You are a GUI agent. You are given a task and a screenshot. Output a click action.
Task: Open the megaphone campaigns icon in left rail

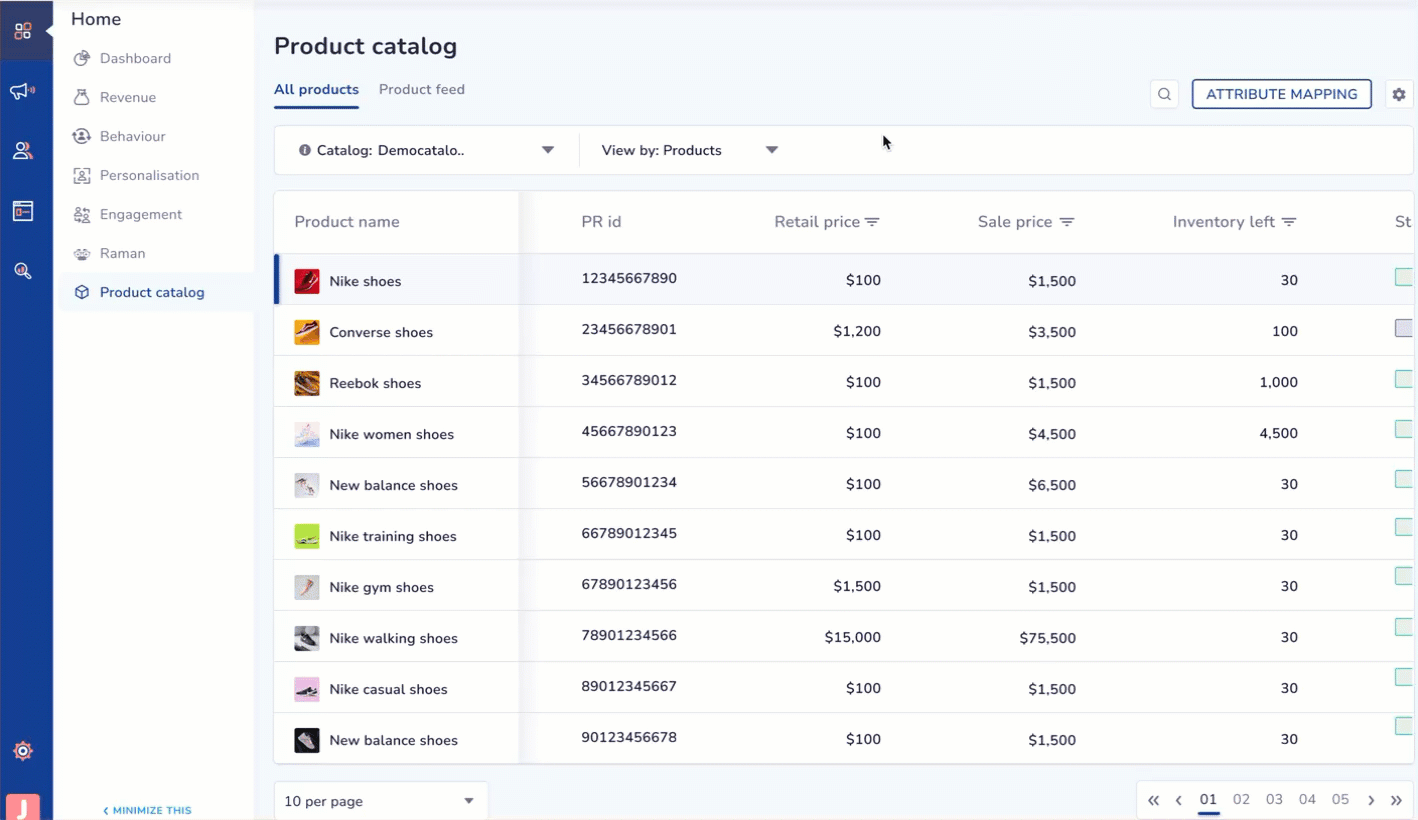[x=22, y=91]
